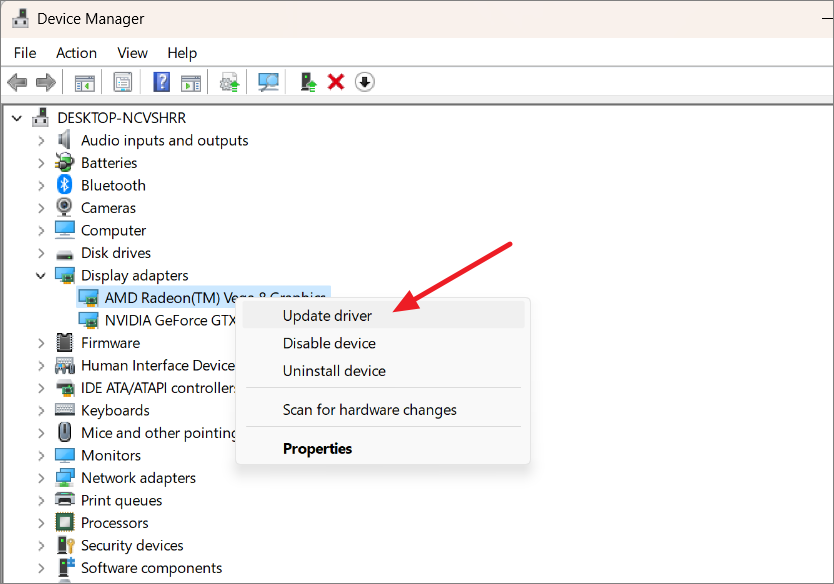Choose Uninstall device from context menu
The image size is (834, 584).
tap(383, 371)
